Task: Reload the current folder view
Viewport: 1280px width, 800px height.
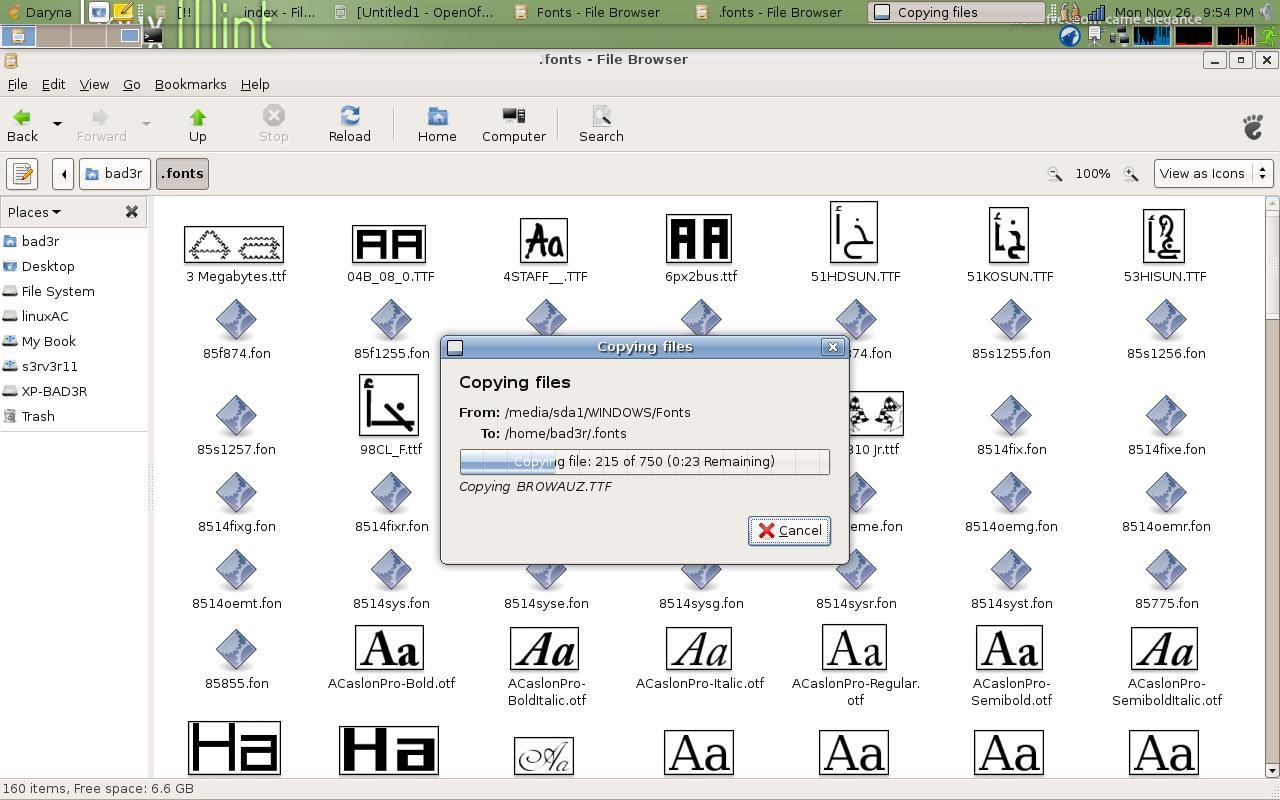Action: tap(349, 124)
